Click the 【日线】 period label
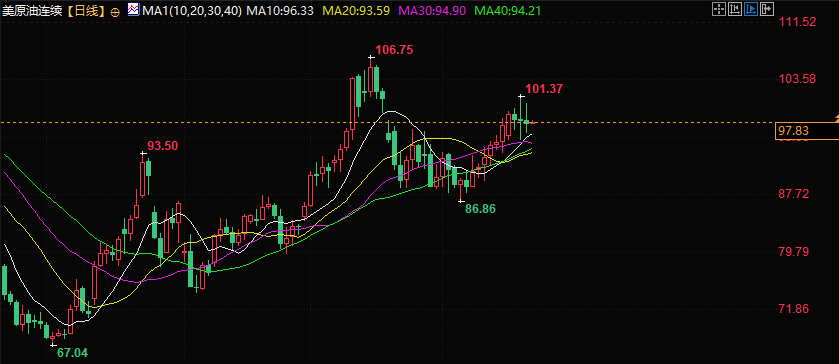Image resolution: width=839 pixels, height=364 pixels. [87, 11]
